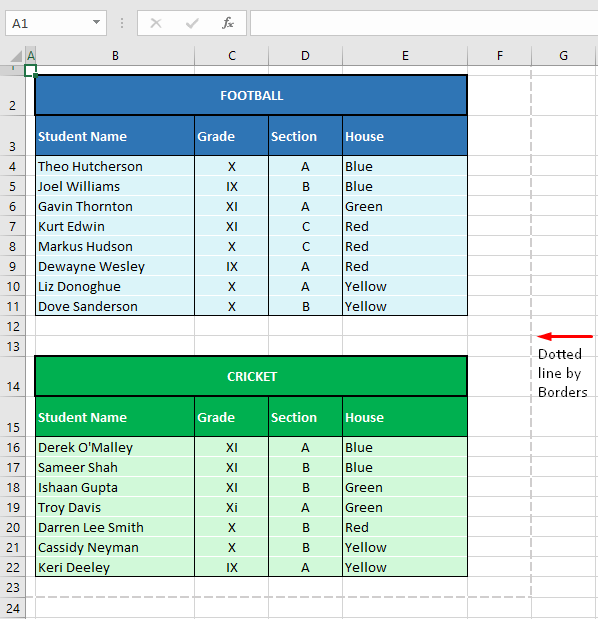This screenshot has width=598, height=619.
Task: Click the Cancel X icon in formula bar
Action: (x=156, y=23)
